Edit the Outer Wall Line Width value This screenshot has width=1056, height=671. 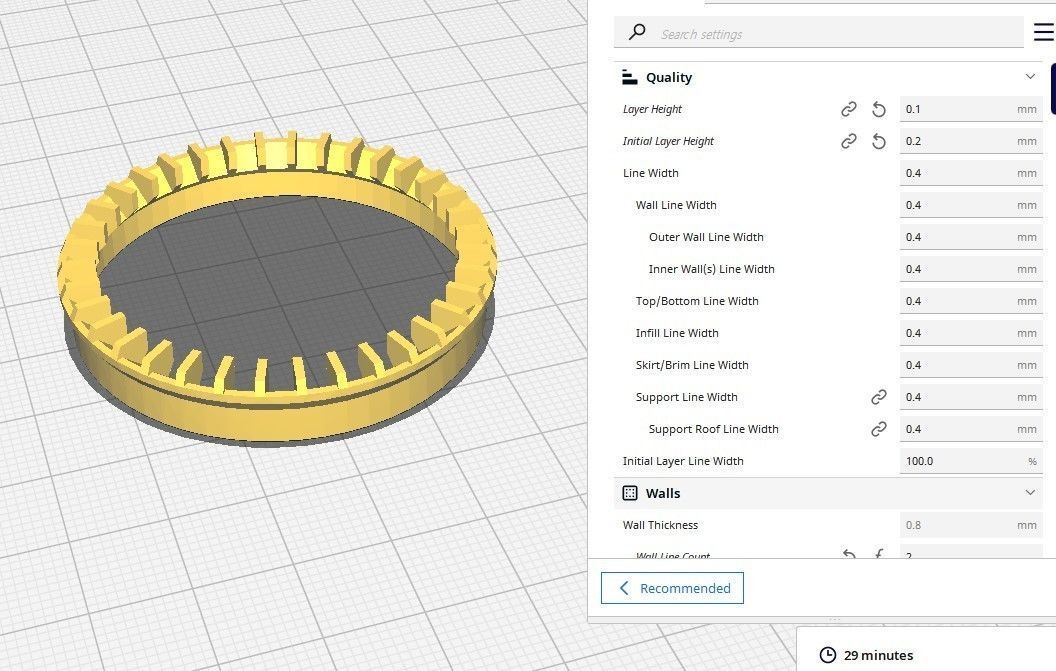tap(971, 237)
